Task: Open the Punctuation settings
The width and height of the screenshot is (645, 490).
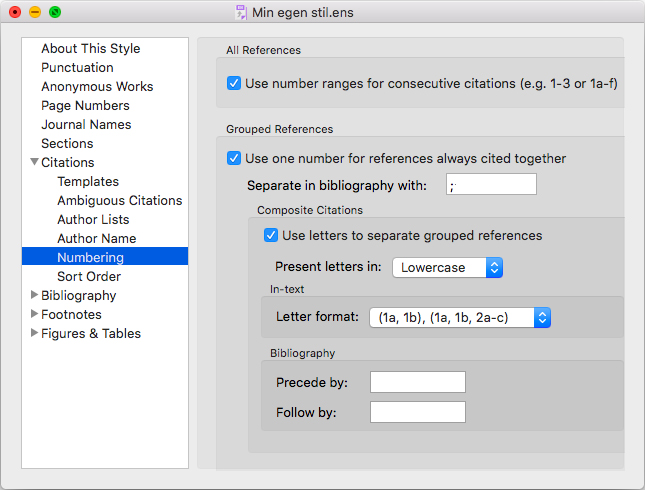Action: point(77,67)
